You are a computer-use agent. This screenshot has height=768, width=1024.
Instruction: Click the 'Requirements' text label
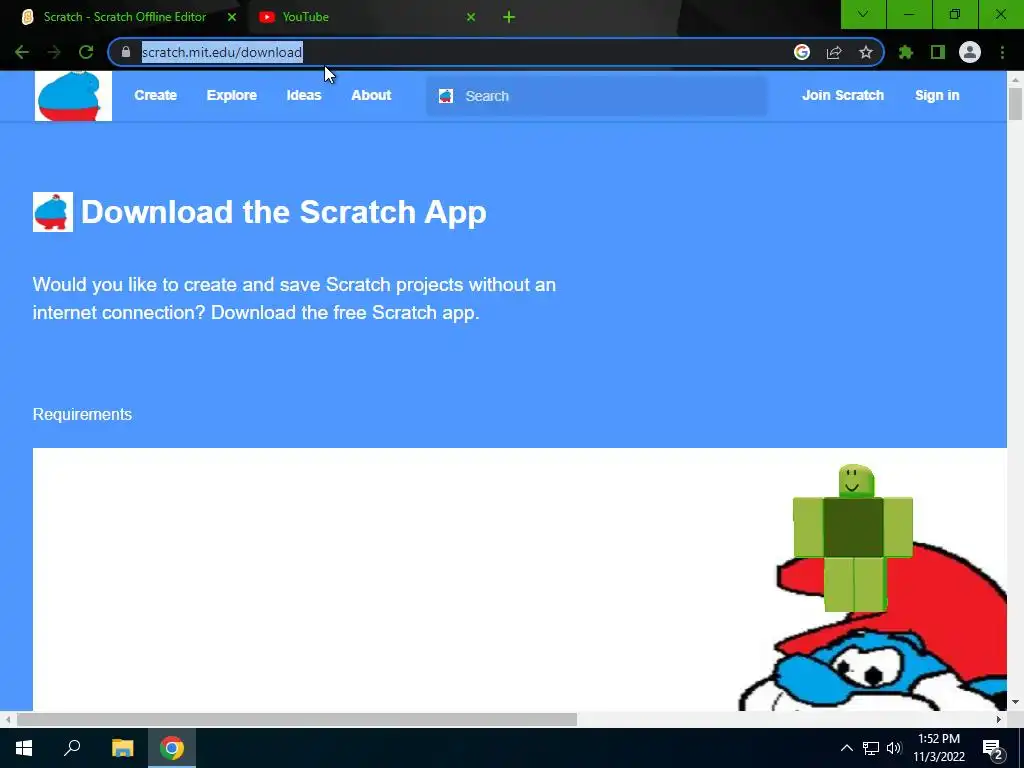[x=82, y=415]
